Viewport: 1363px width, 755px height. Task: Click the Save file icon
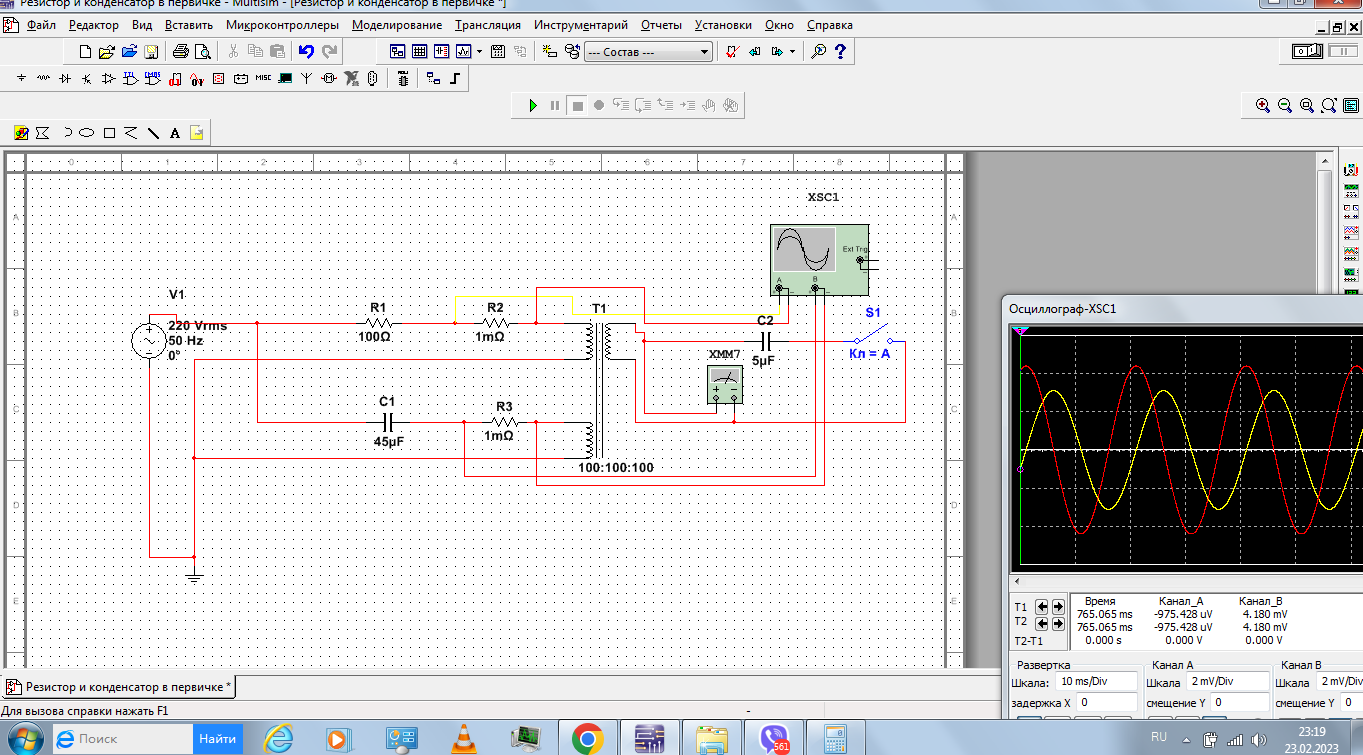(x=151, y=52)
